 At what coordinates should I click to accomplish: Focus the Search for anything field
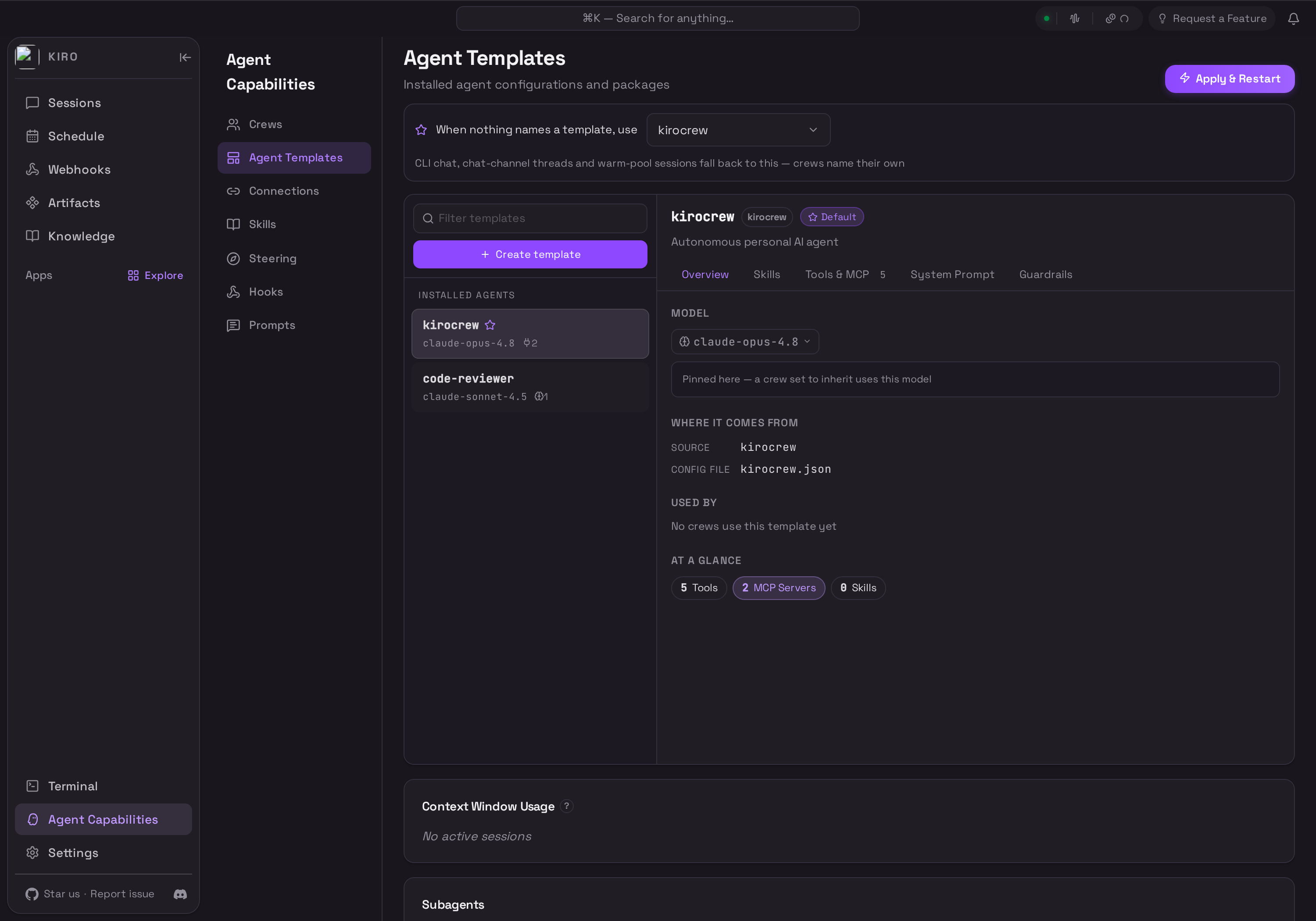[x=658, y=18]
